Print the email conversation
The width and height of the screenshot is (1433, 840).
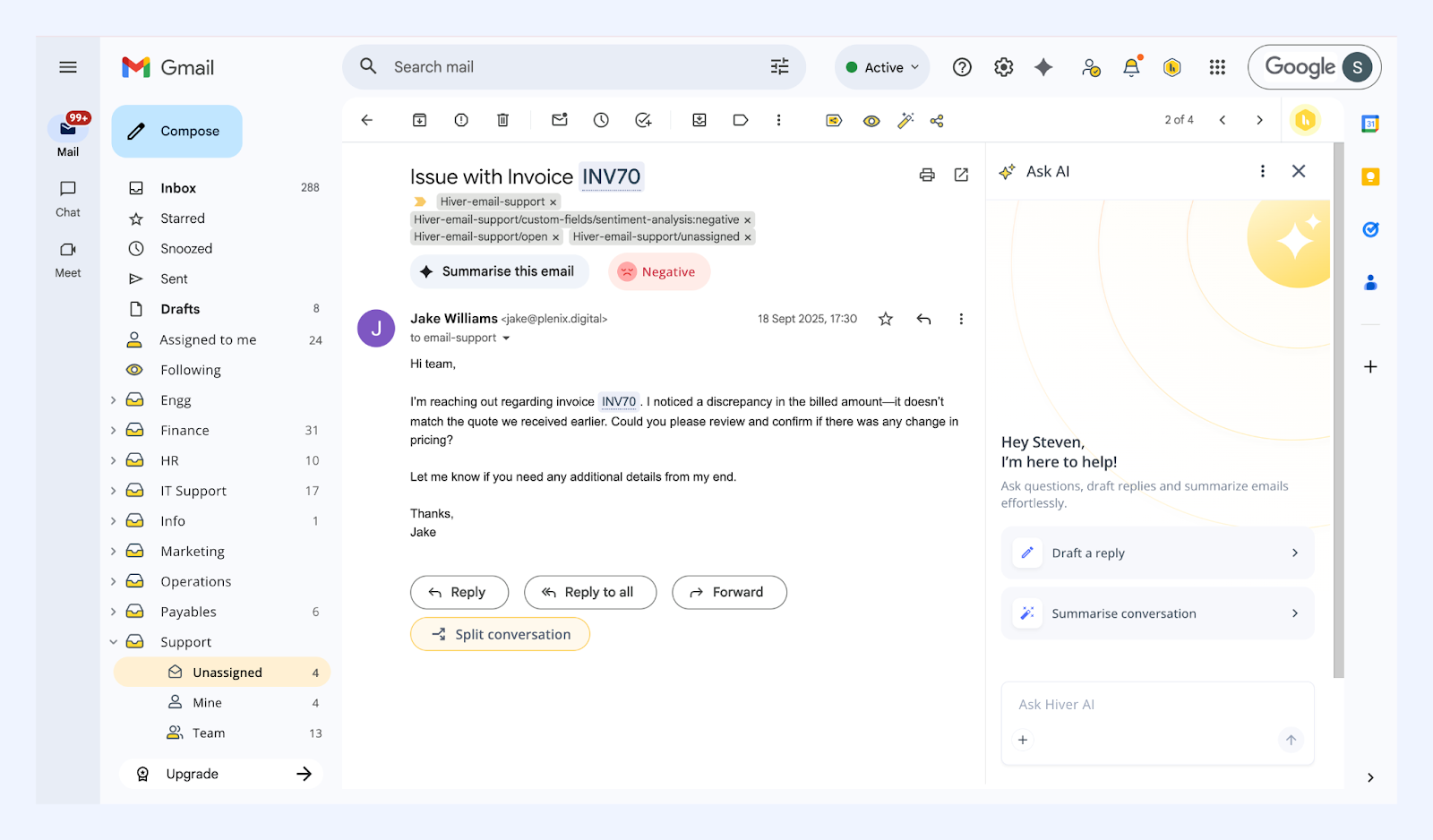[x=927, y=175]
